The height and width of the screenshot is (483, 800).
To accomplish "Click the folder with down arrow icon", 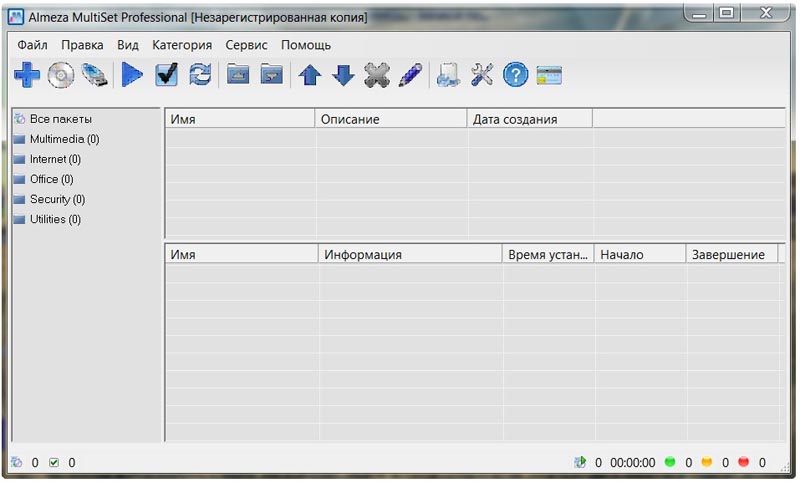I will (x=271, y=75).
